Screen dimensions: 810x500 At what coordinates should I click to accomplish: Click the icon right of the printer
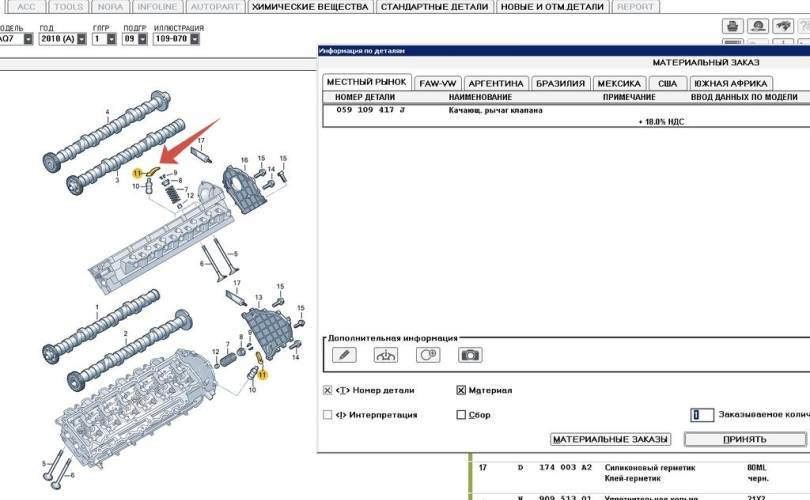758,25
